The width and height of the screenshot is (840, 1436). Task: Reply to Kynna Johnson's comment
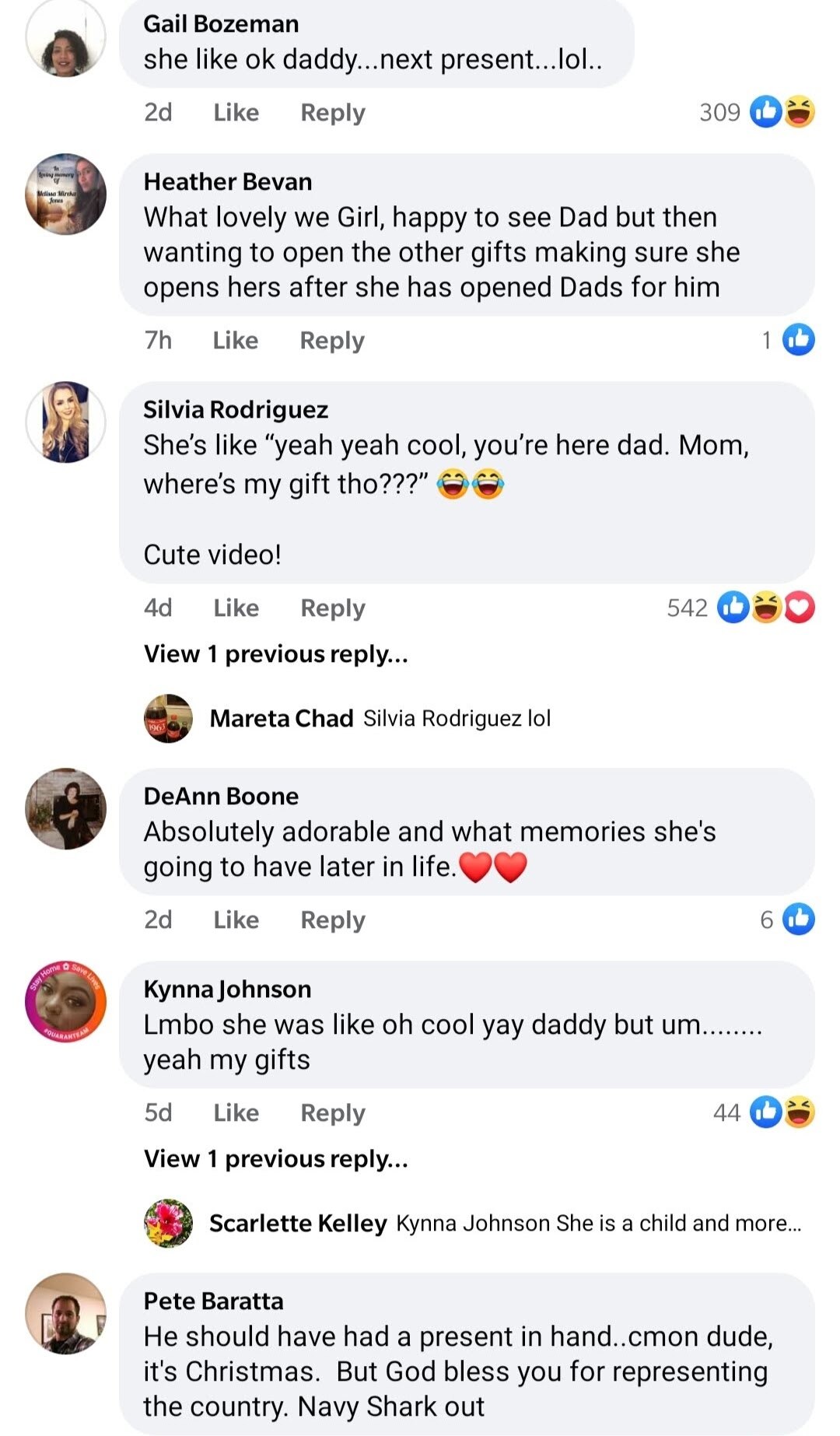click(x=333, y=1113)
